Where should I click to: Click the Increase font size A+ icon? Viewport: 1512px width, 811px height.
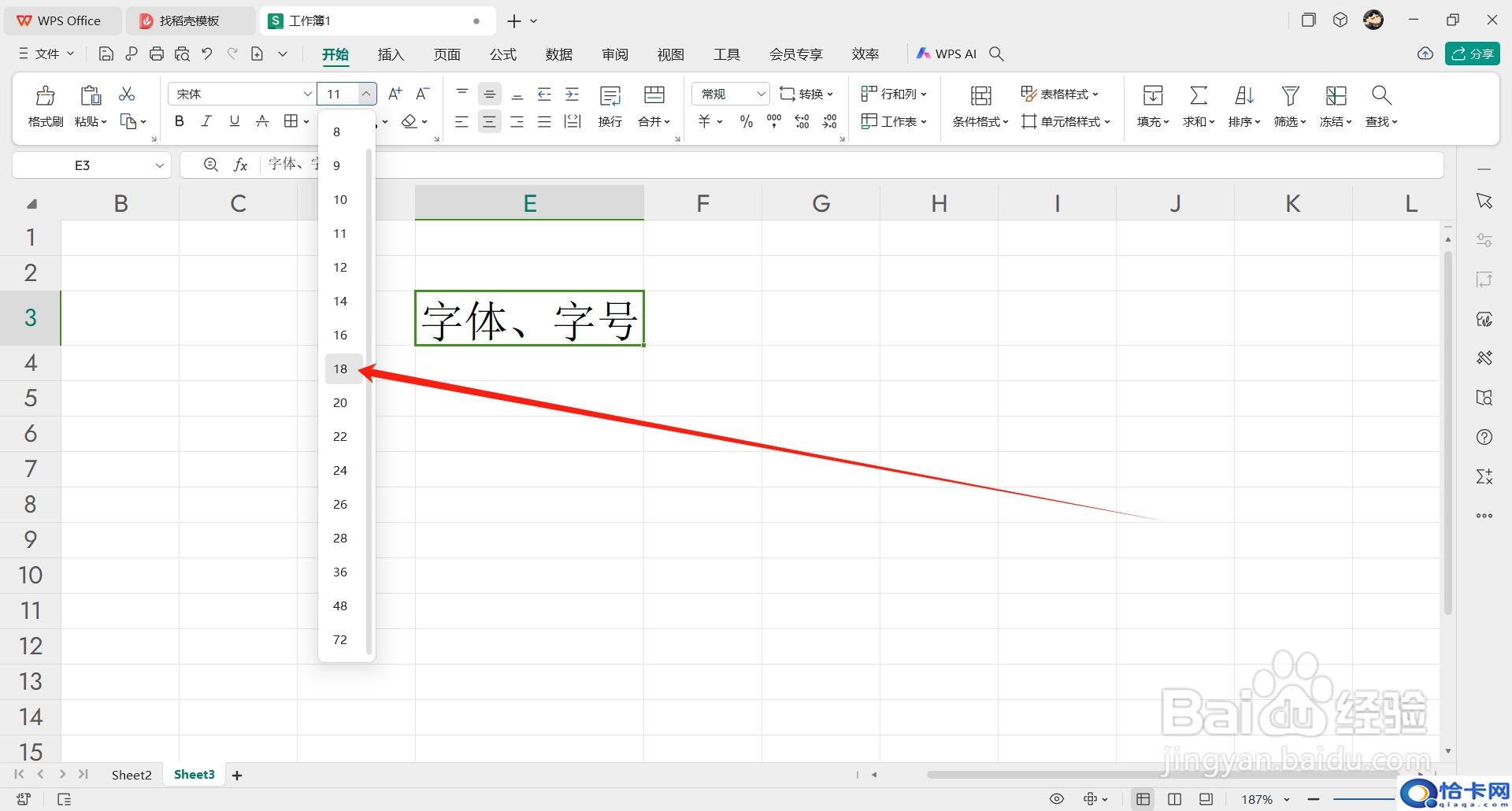[x=395, y=94]
